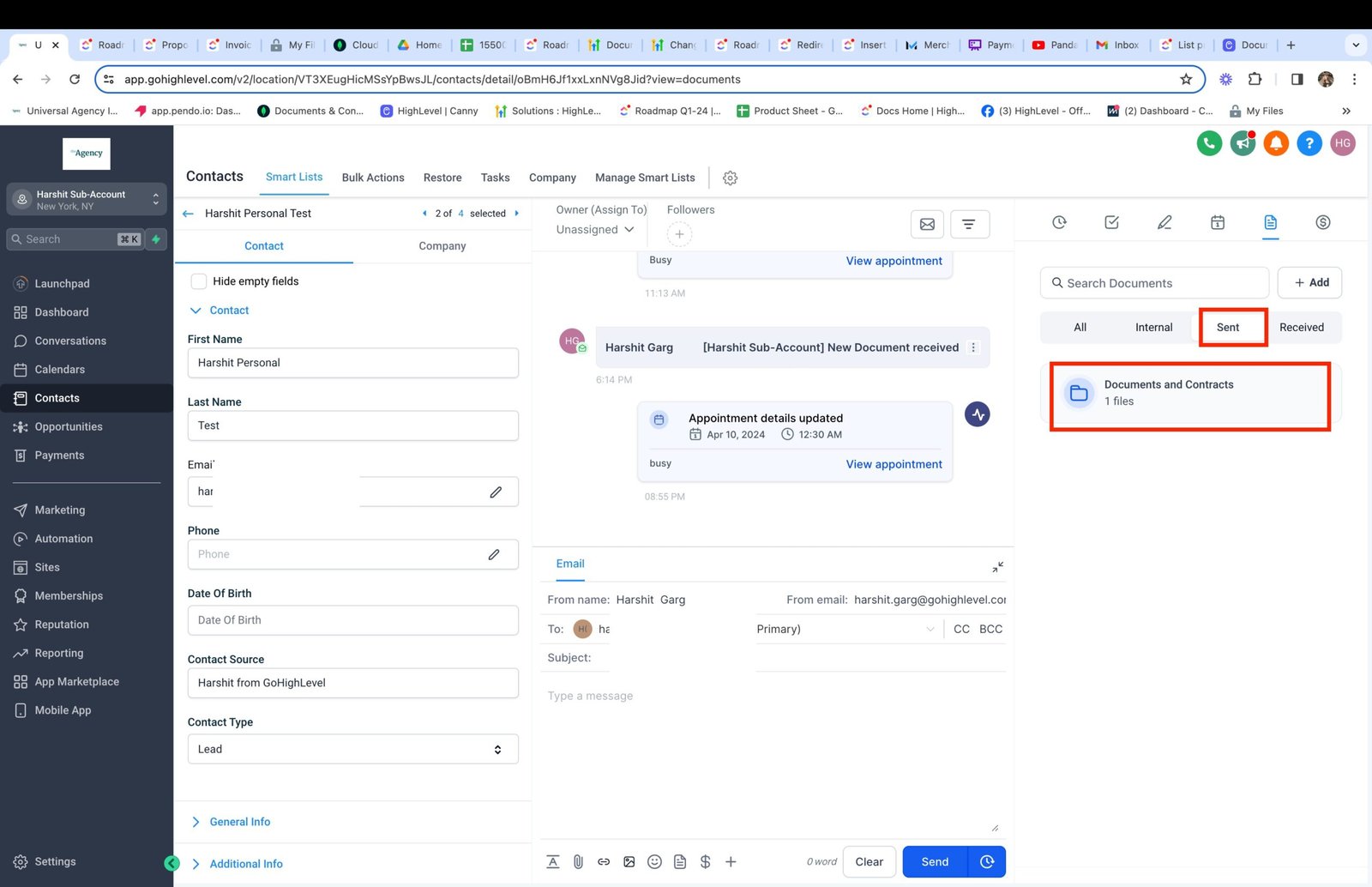1372x887 pixels.
Task: Open the Unassigned owner dropdown
Action: click(x=595, y=230)
